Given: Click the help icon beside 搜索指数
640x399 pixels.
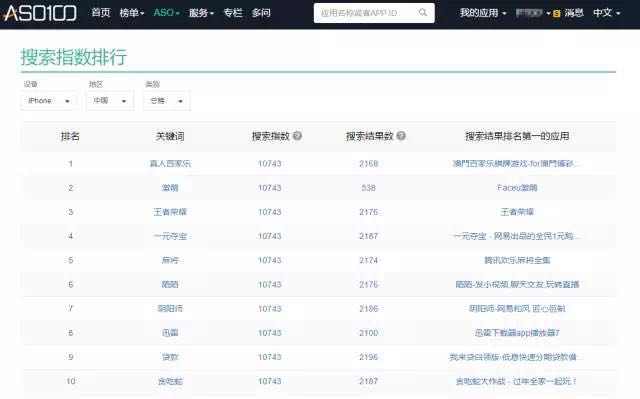Looking at the screenshot, I should point(298,136).
